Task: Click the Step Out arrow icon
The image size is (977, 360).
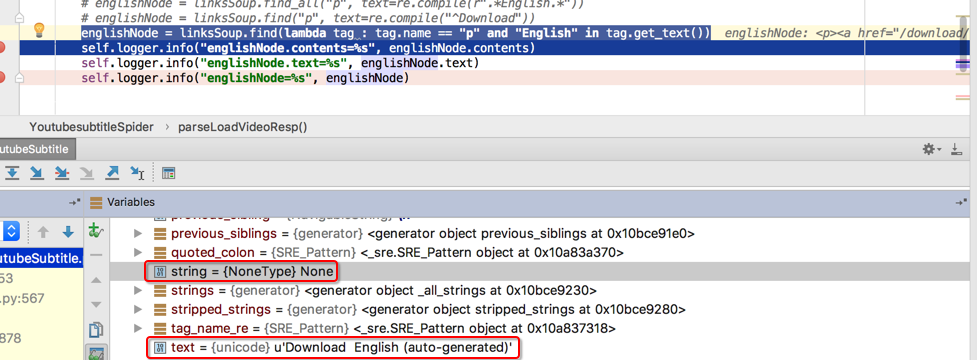Action: click(112, 173)
